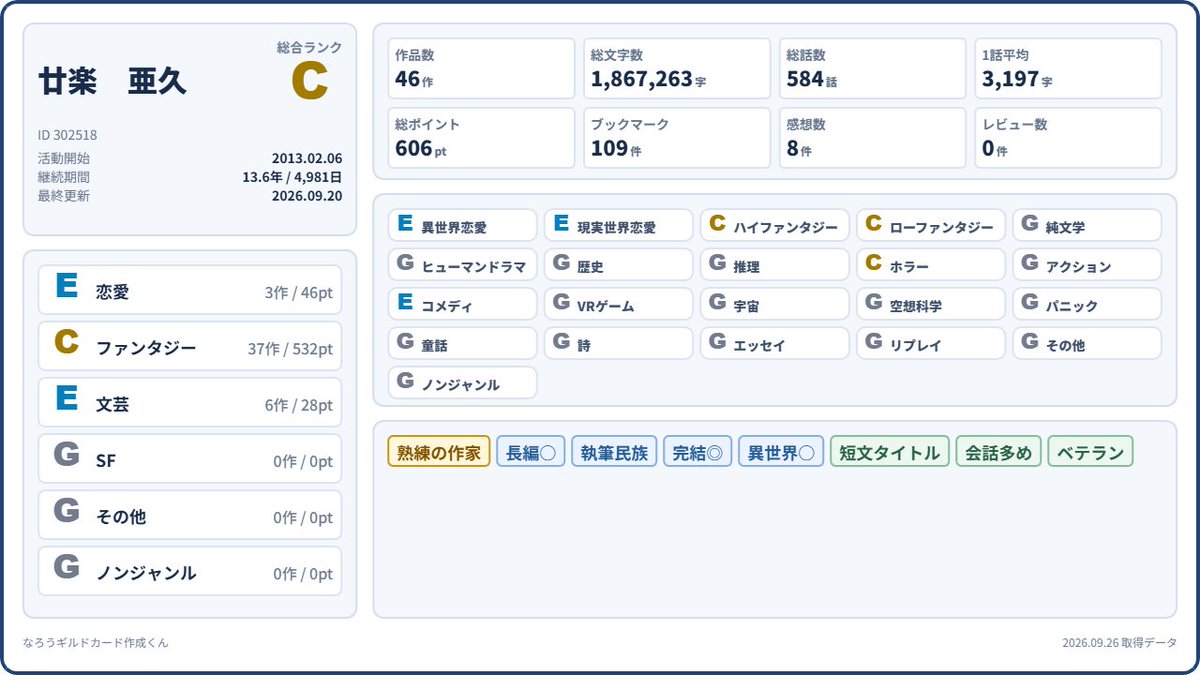Select the その他 category row in left panel
This screenshot has width=1200, height=675.
coord(190,515)
